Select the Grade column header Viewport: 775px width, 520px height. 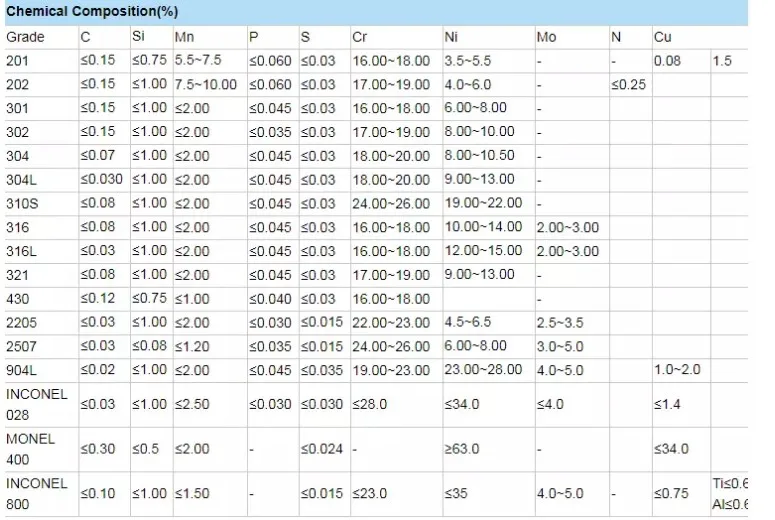pyautogui.click(x=25, y=37)
